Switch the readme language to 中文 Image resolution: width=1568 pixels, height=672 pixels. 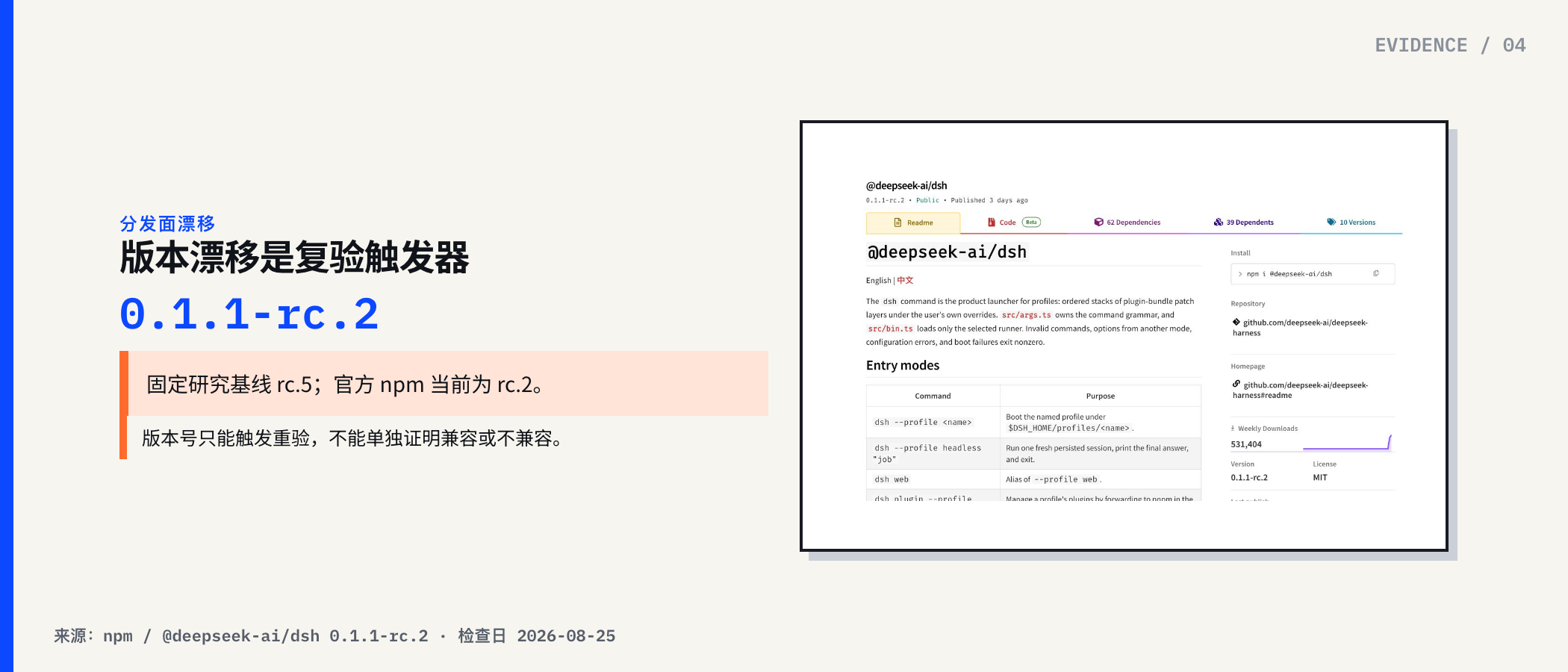tap(905, 281)
